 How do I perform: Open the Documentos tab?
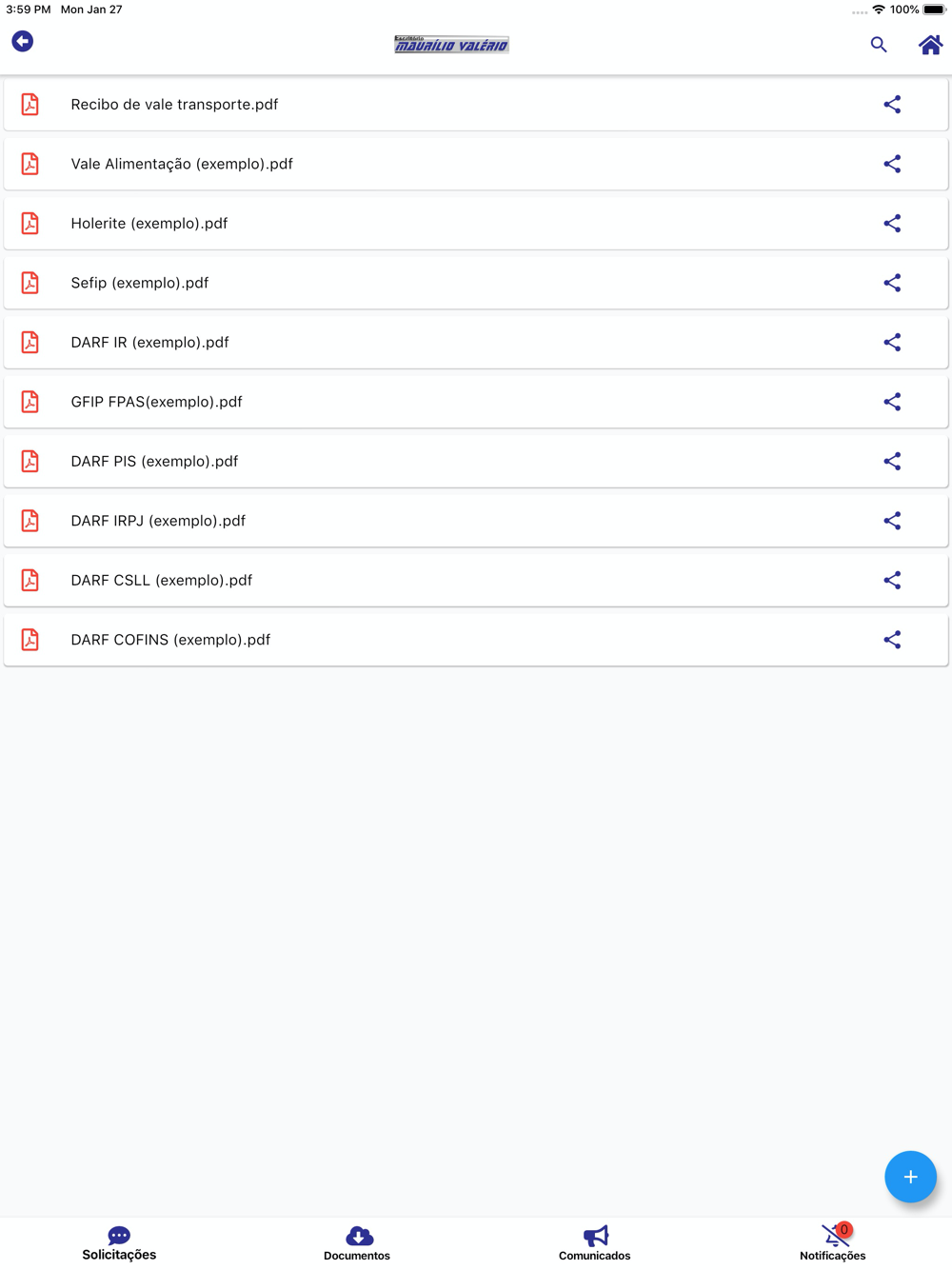coord(357,1242)
